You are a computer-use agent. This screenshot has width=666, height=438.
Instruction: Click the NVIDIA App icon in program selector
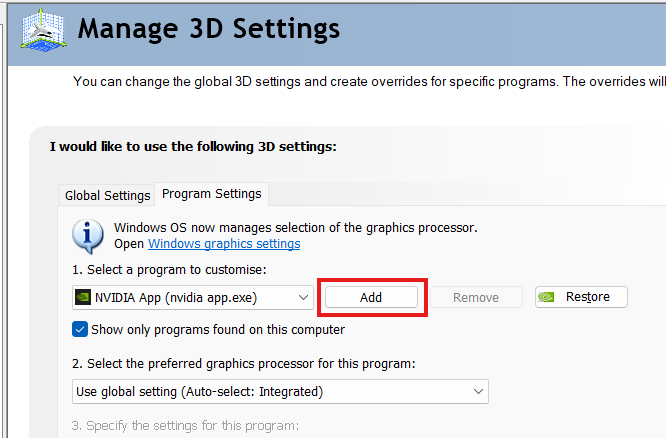point(83,297)
